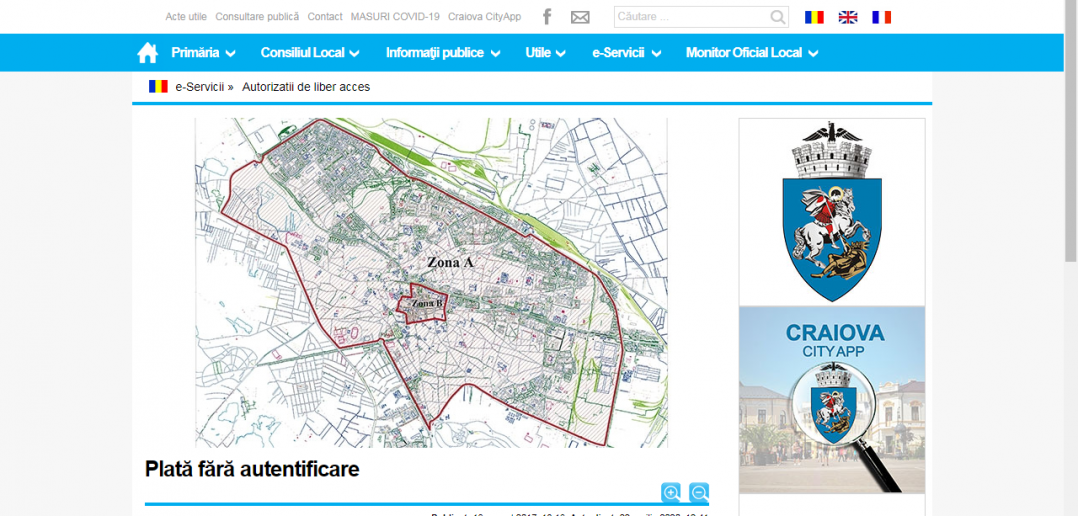Viewport: 1078px width, 516px height.
Task: Click the zoom in text icon
Action: pos(671,492)
